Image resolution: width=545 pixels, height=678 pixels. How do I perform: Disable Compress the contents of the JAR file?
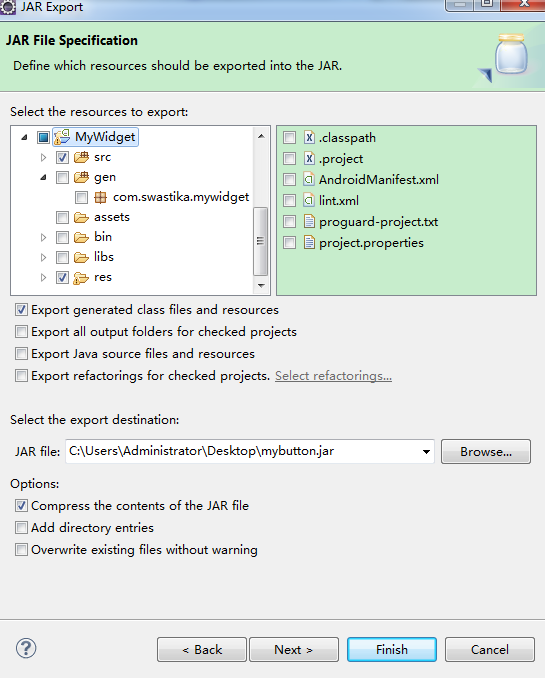tap(21, 505)
